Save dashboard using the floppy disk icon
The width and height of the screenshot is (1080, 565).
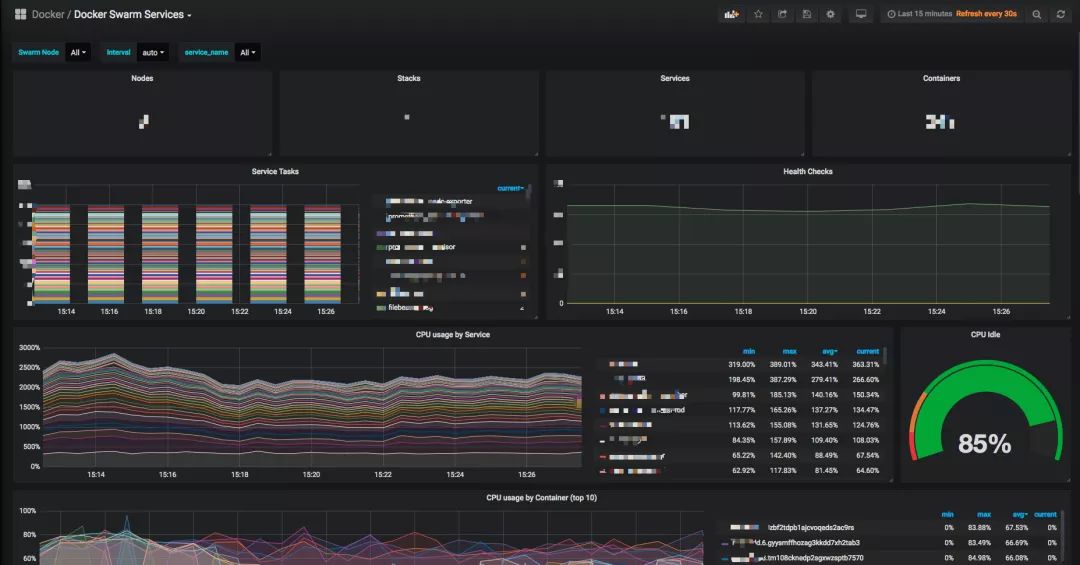point(807,14)
